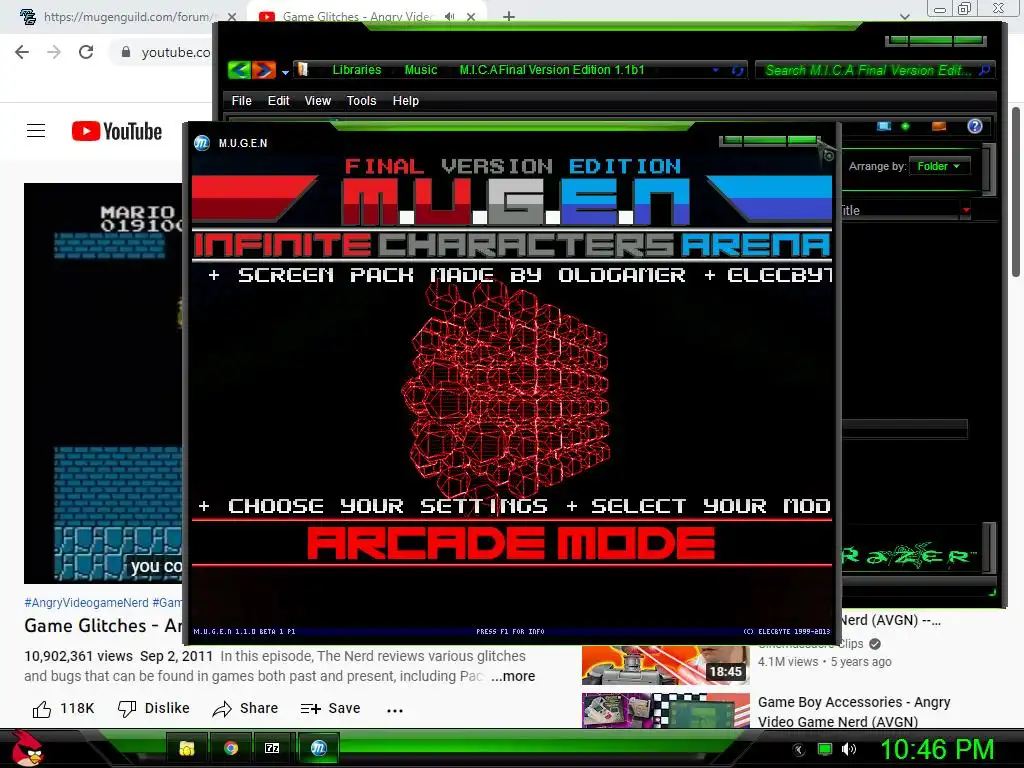The height and width of the screenshot is (768, 1024).
Task: Refresh the Explorer folder view
Action: 737,70
